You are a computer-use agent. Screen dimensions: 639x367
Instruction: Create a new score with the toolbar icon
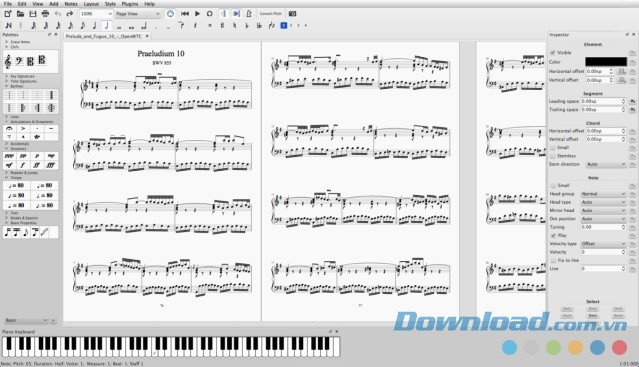click(8, 14)
